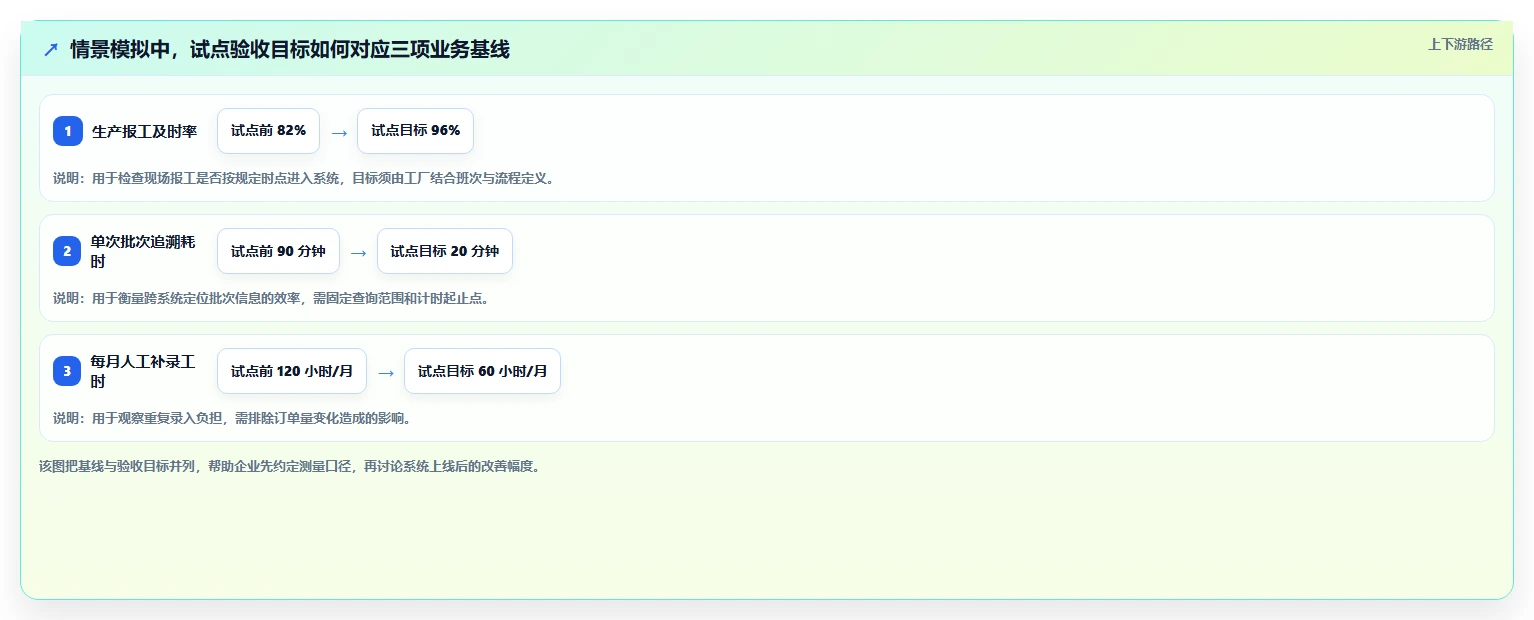This screenshot has width=1534, height=620.
Task: Click the number 2 badge
Action: [68, 251]
